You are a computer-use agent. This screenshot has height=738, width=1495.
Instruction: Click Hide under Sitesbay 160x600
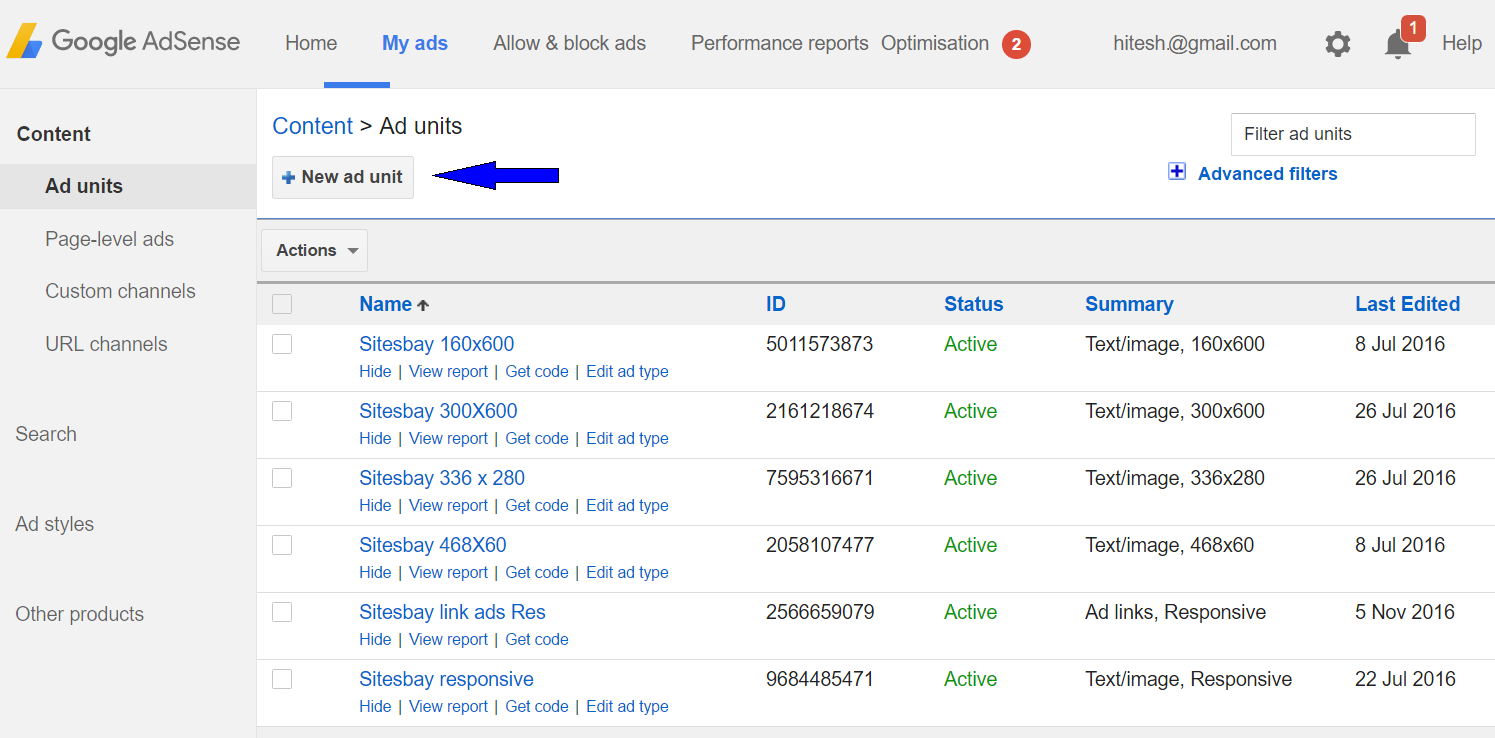tap(375, 371)
